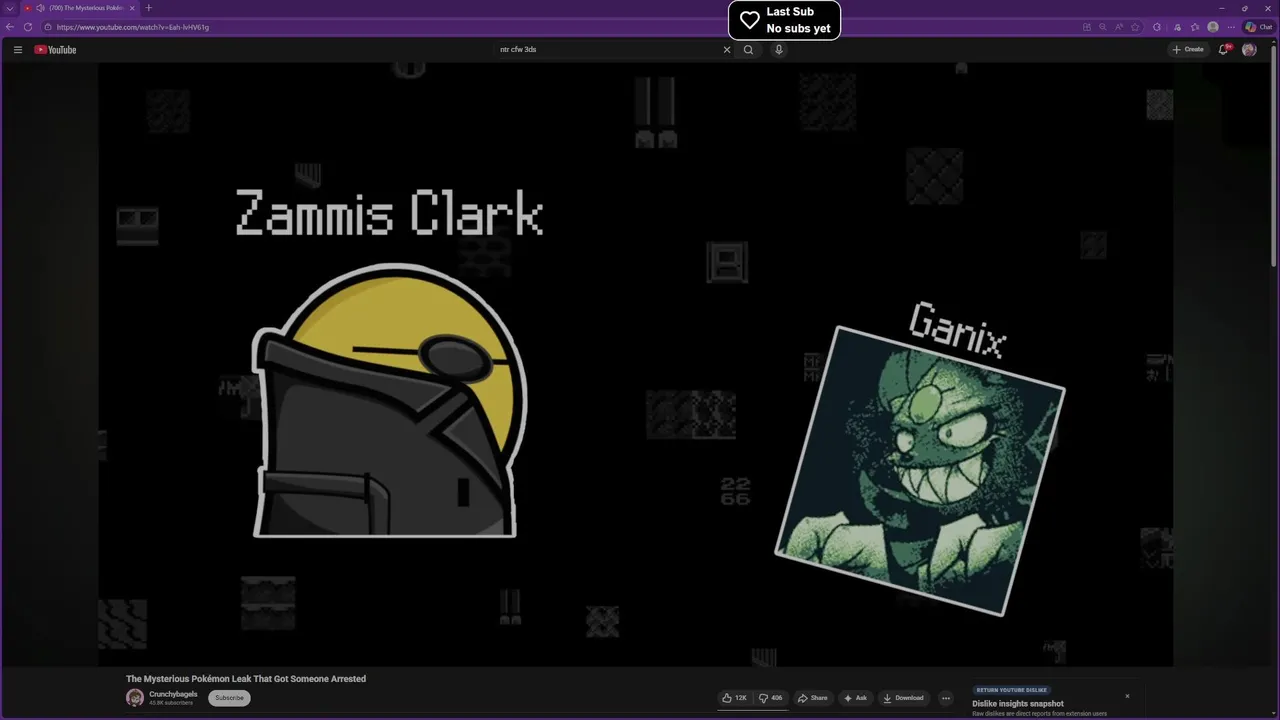
Task: Go to YouTube home via logo
Action: pyautogui.click(x=55, y=49)
